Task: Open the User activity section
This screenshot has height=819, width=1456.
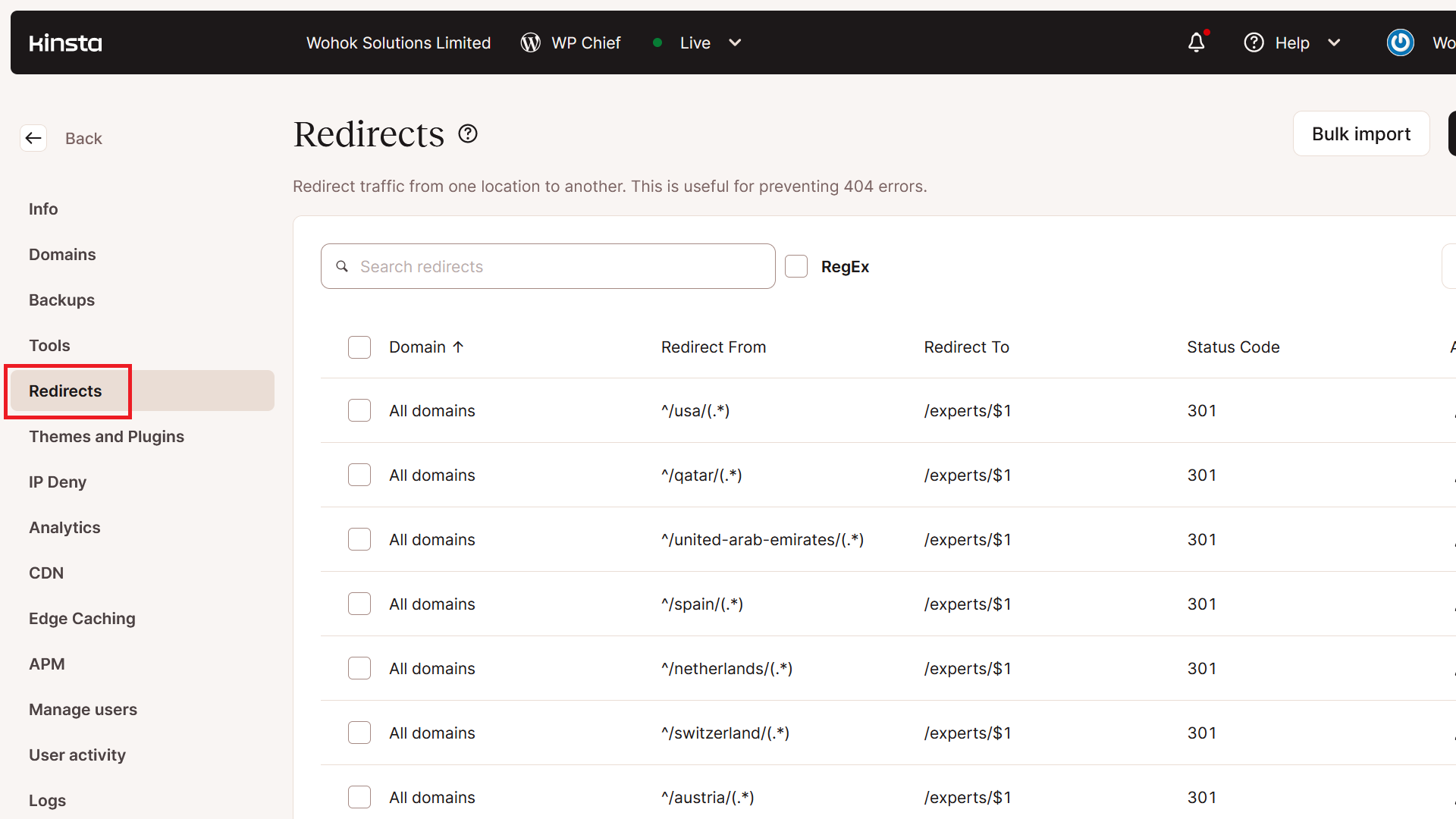Action: [77, 755]
